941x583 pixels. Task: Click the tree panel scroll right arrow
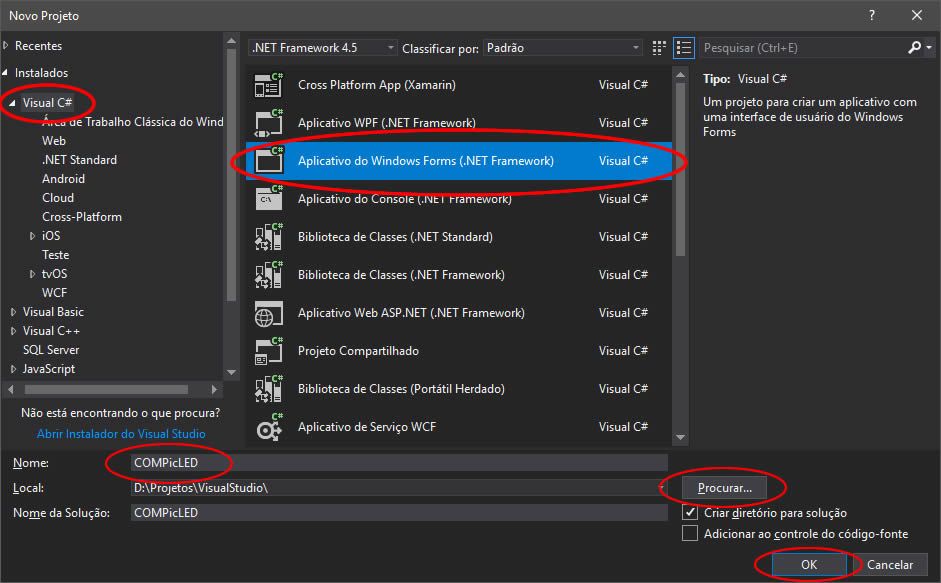pos(214,390)
